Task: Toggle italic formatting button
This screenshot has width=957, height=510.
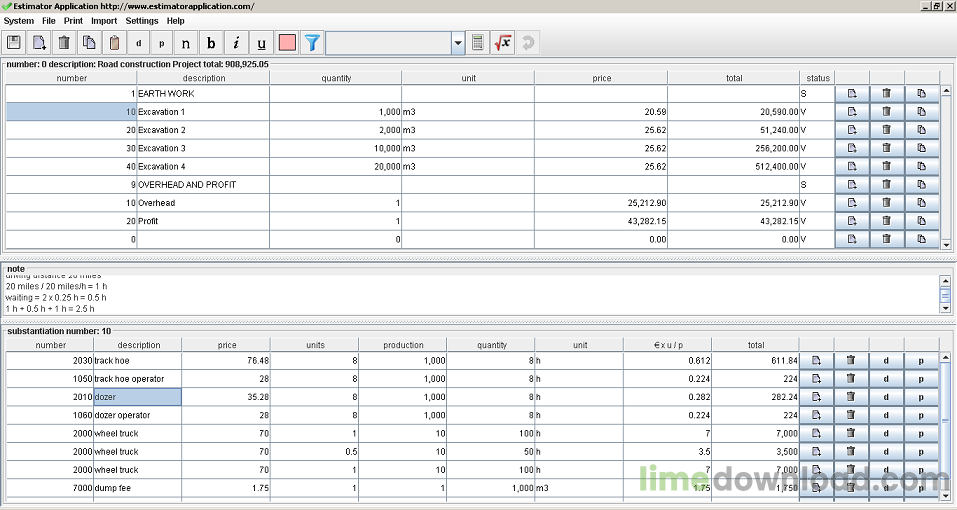Action: (236, 43)
